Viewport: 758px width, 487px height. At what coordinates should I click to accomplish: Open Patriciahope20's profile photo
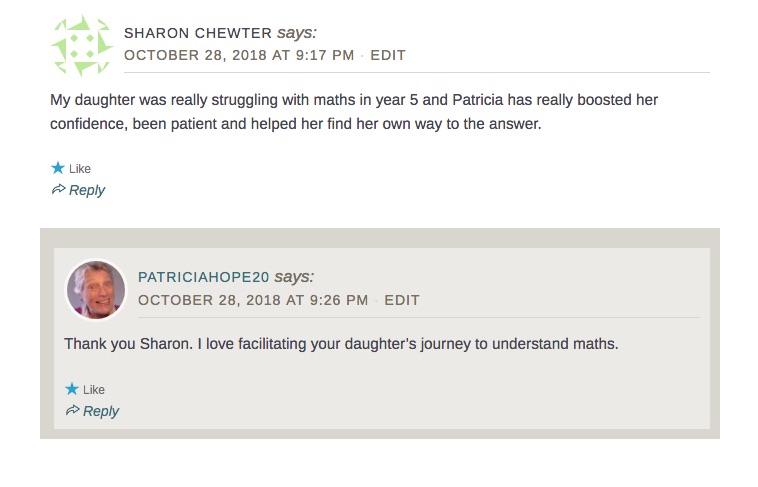[96, 290]
